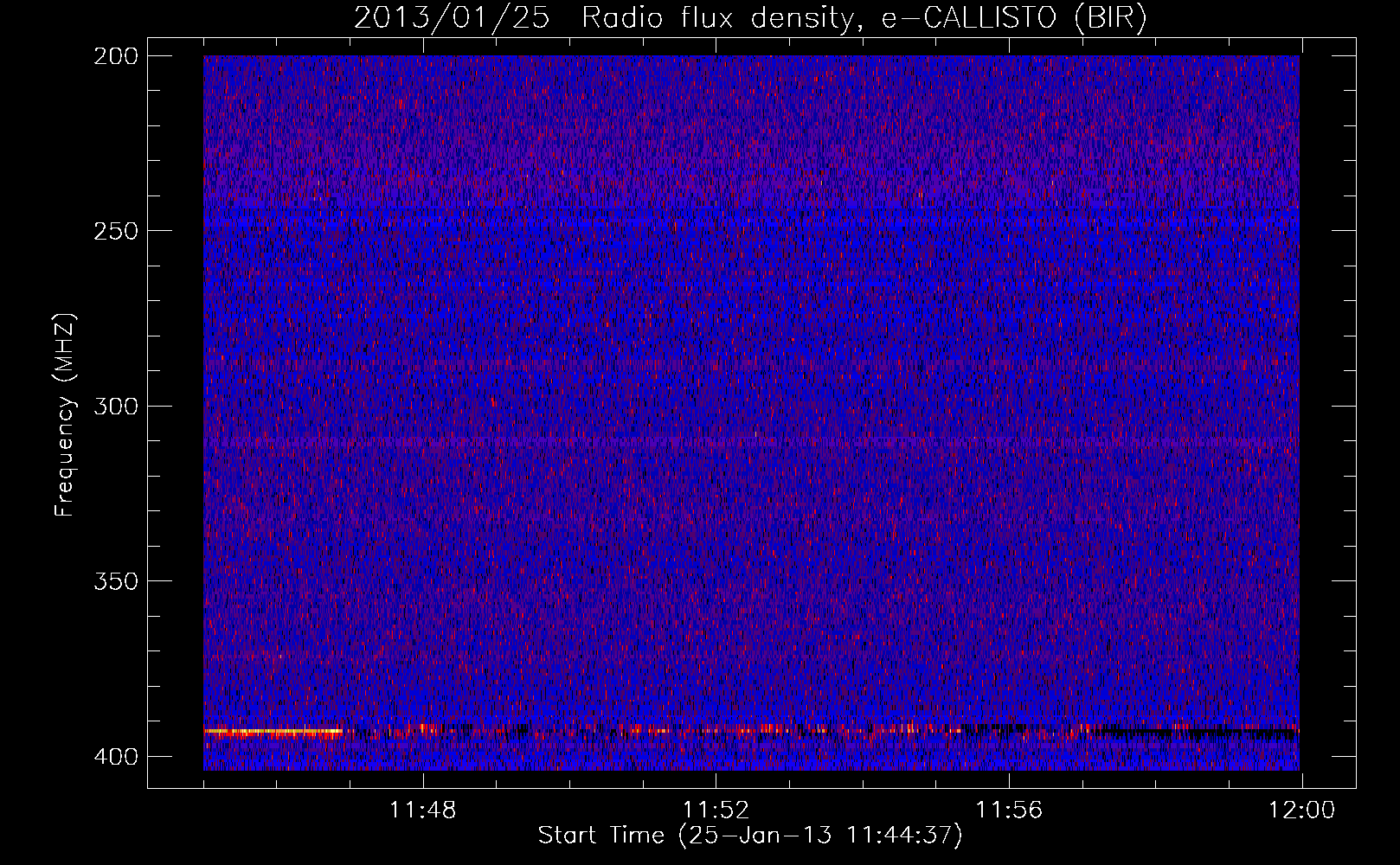Click the 400 frequency tick label
Screen dimensions: 1400x865
[x=115, y=756]
